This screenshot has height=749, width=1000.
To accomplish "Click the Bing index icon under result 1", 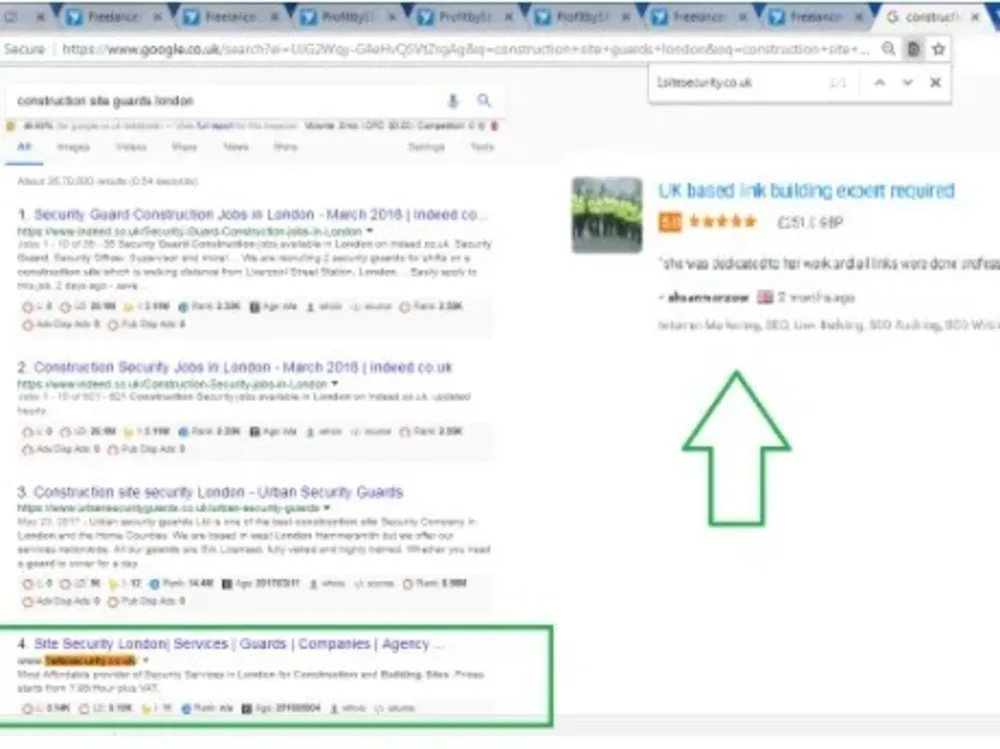I will pyautogui.click(x=128, y=307).
